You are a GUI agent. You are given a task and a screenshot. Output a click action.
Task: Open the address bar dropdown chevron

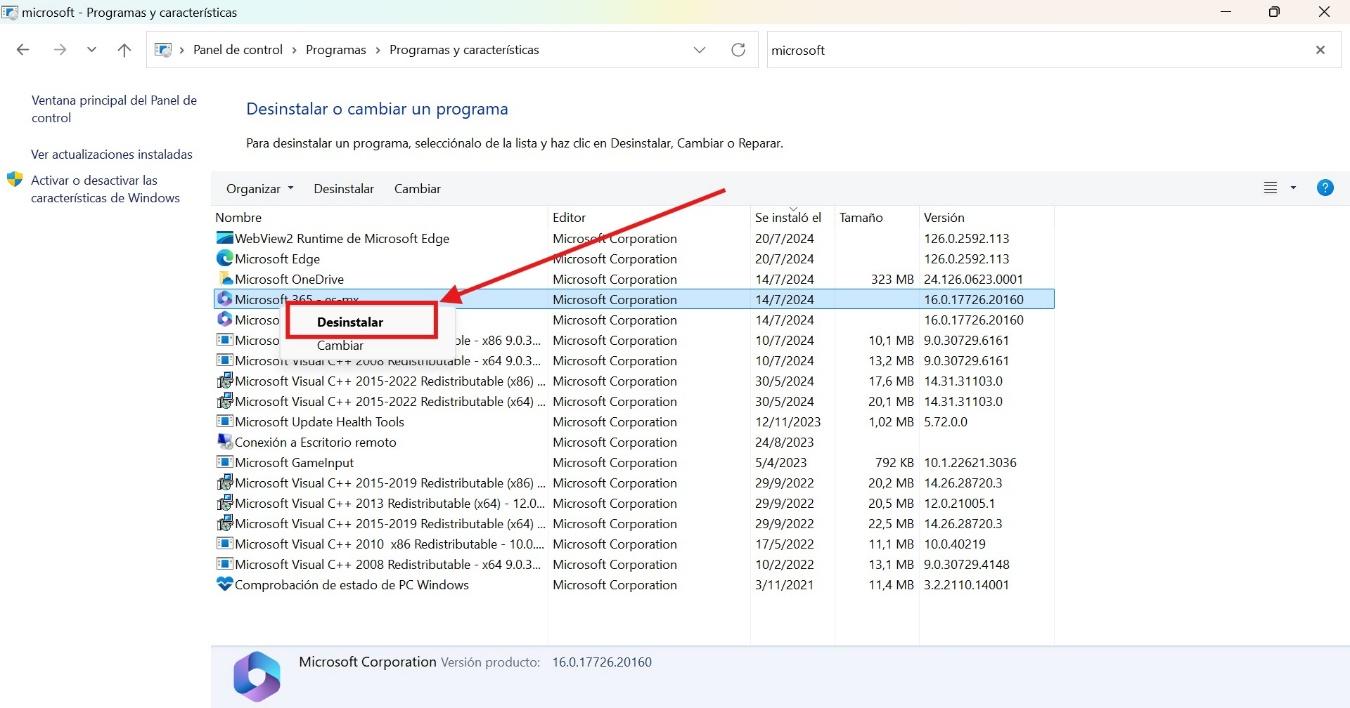point(699,49)
